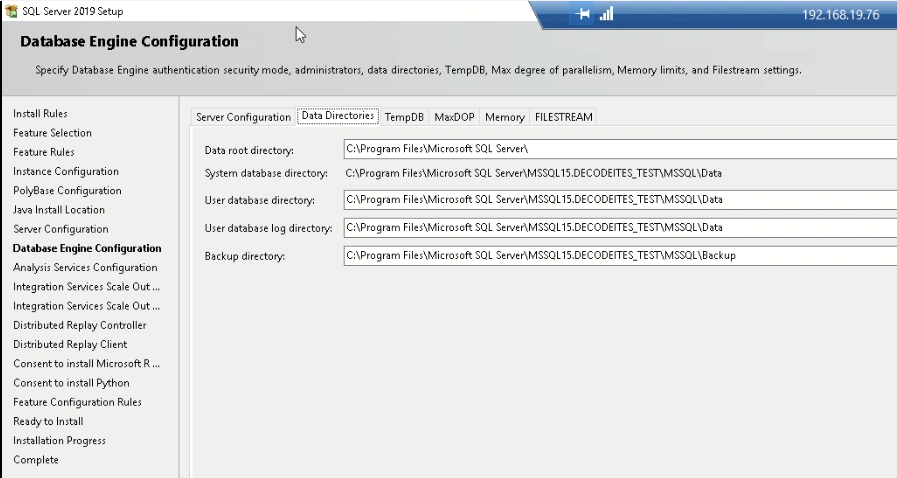Click into the User database log directory field
Image resolution: width=897 pixels, height=478 pixels.
coord(620,228)
